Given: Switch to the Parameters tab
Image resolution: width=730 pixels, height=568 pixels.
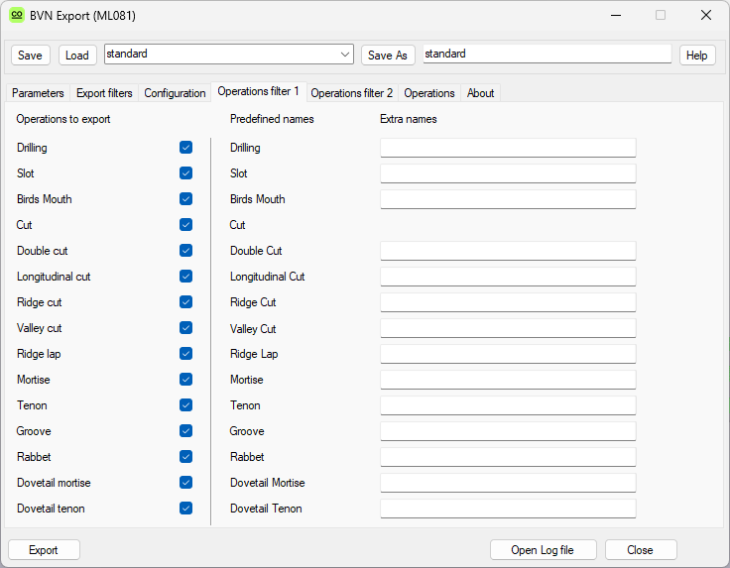Looking at the screenshot, I should 38,93.
